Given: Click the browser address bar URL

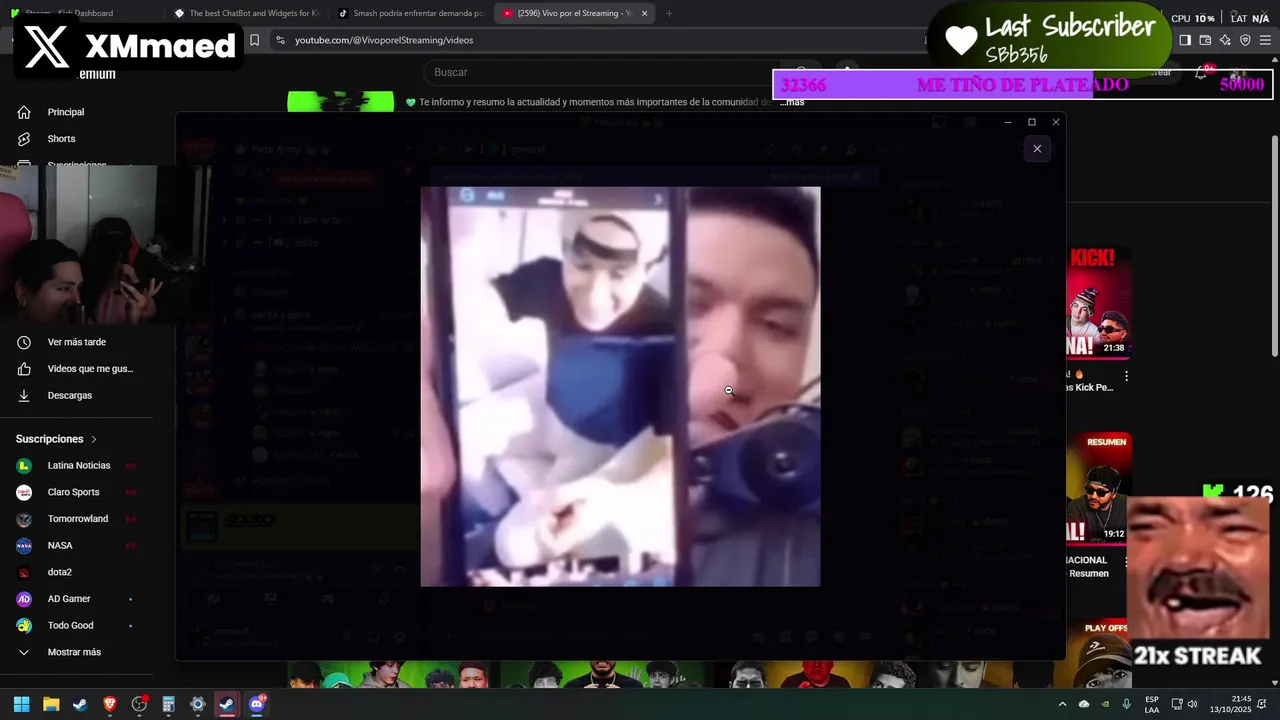Looking at the screenshot, I should 384,40.
